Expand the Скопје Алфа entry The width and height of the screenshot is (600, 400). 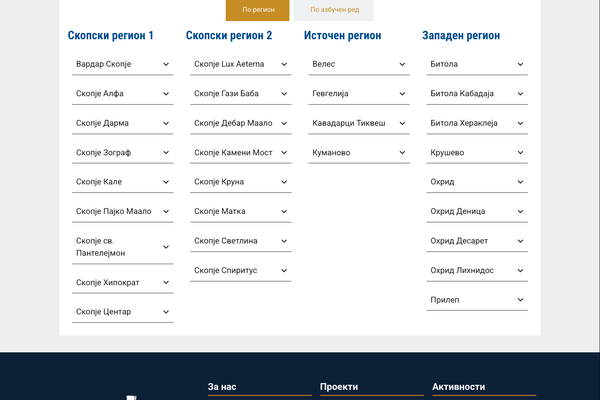click(122, 93)
